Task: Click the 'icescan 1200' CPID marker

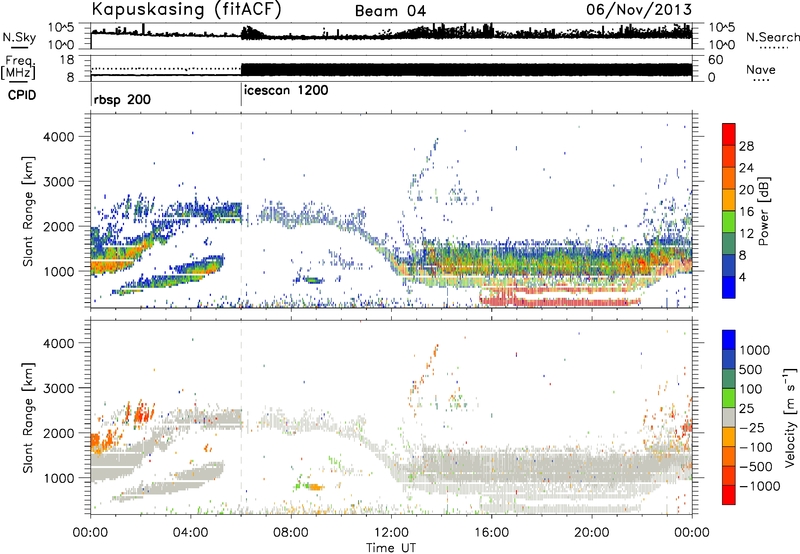Action: pos(286,91)
